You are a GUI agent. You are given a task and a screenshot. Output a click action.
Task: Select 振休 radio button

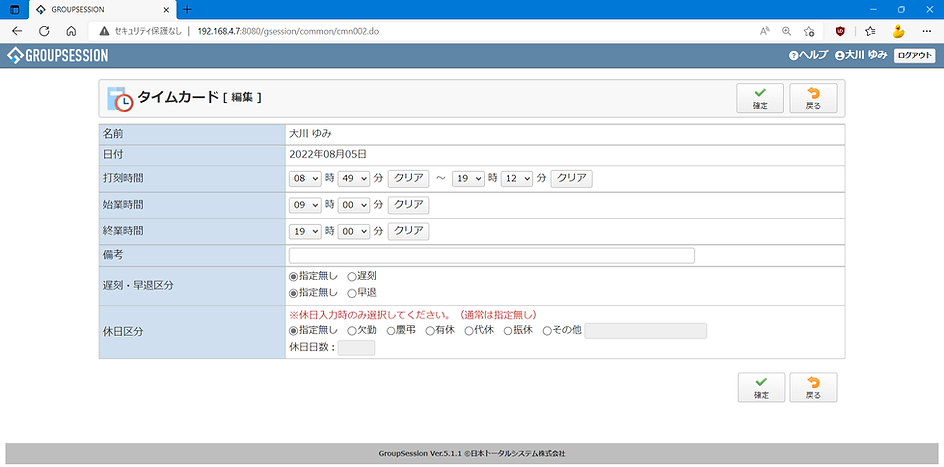click(x=508, y=331)
